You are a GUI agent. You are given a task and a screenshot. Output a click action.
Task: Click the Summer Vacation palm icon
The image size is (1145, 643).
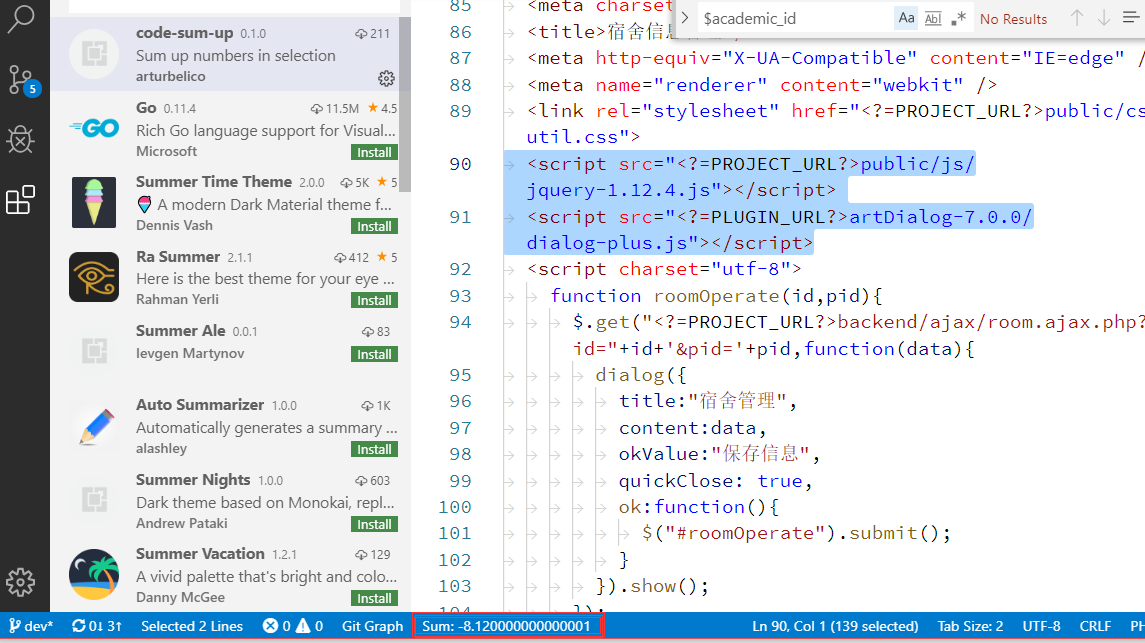click(94, 574)
